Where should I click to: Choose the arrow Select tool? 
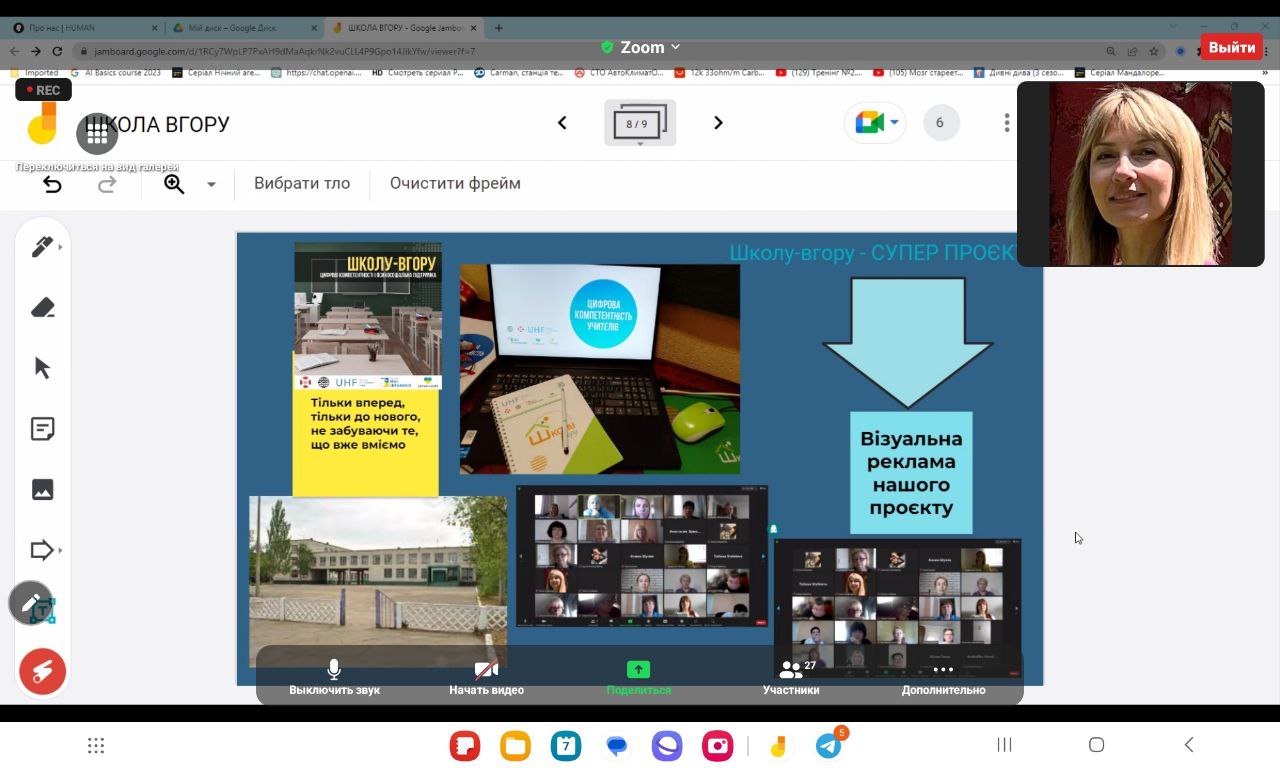point(42,368)
